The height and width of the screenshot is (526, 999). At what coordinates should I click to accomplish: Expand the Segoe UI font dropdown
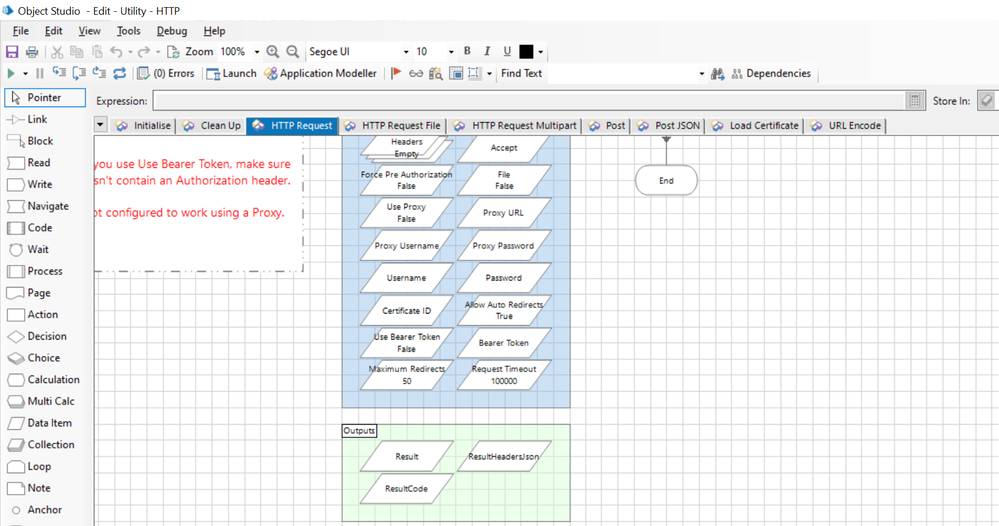coord(406,52)
